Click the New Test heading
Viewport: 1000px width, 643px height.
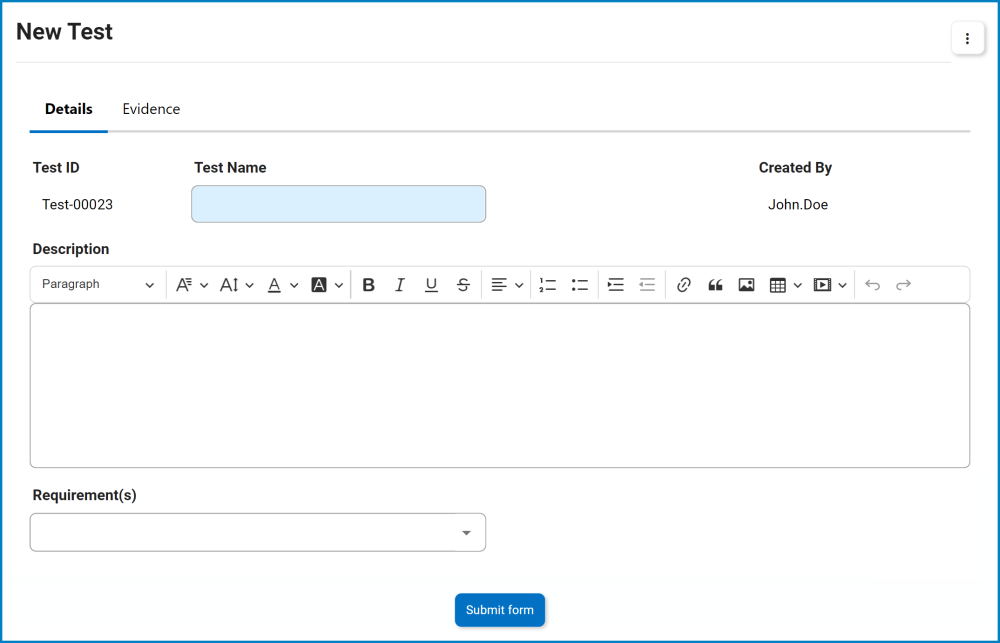64,32
